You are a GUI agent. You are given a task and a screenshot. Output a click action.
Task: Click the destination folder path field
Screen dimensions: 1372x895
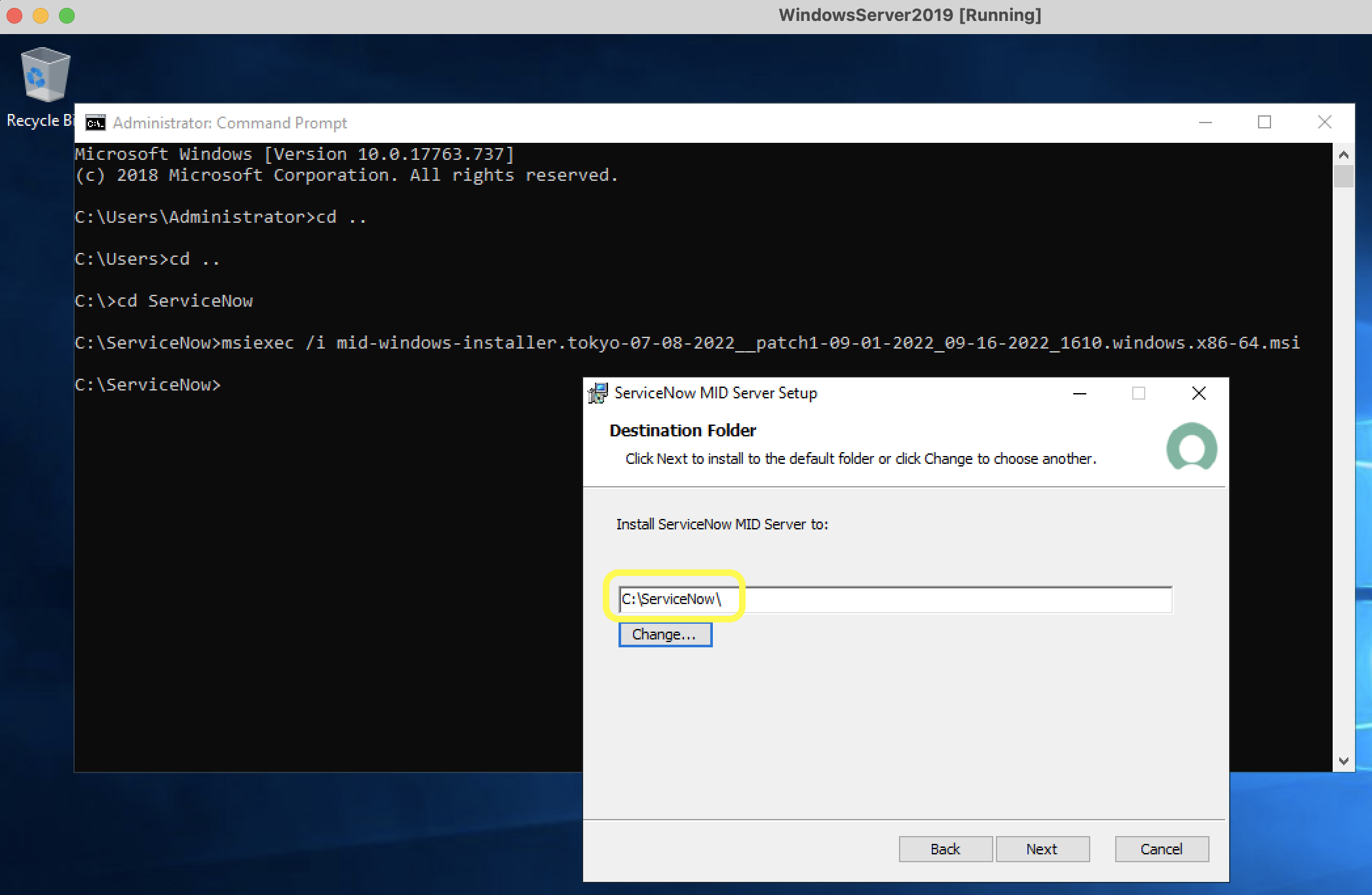pyautogui.click(x=895, y=600)
